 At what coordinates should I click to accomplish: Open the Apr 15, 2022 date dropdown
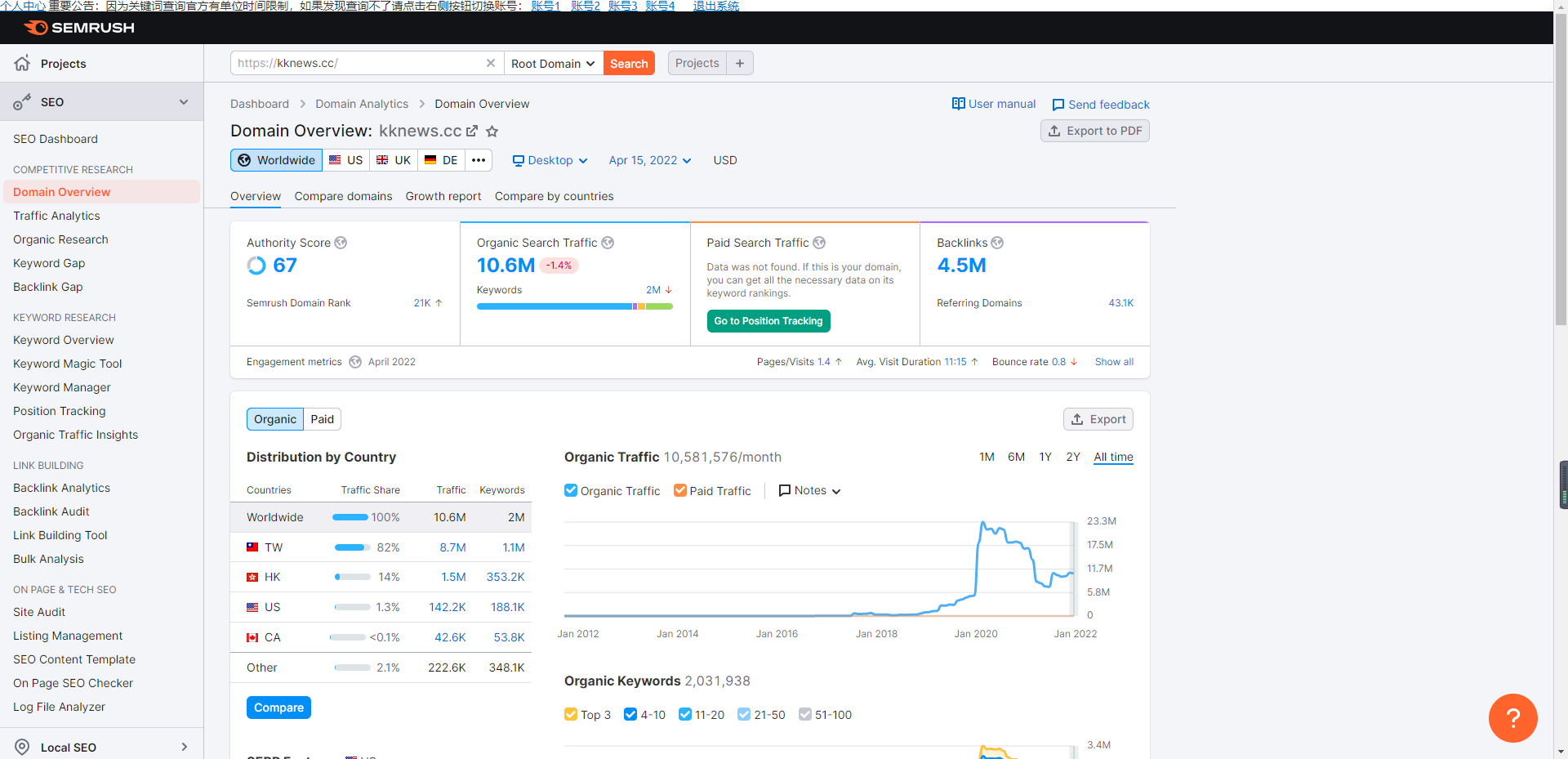pos(650,160)
